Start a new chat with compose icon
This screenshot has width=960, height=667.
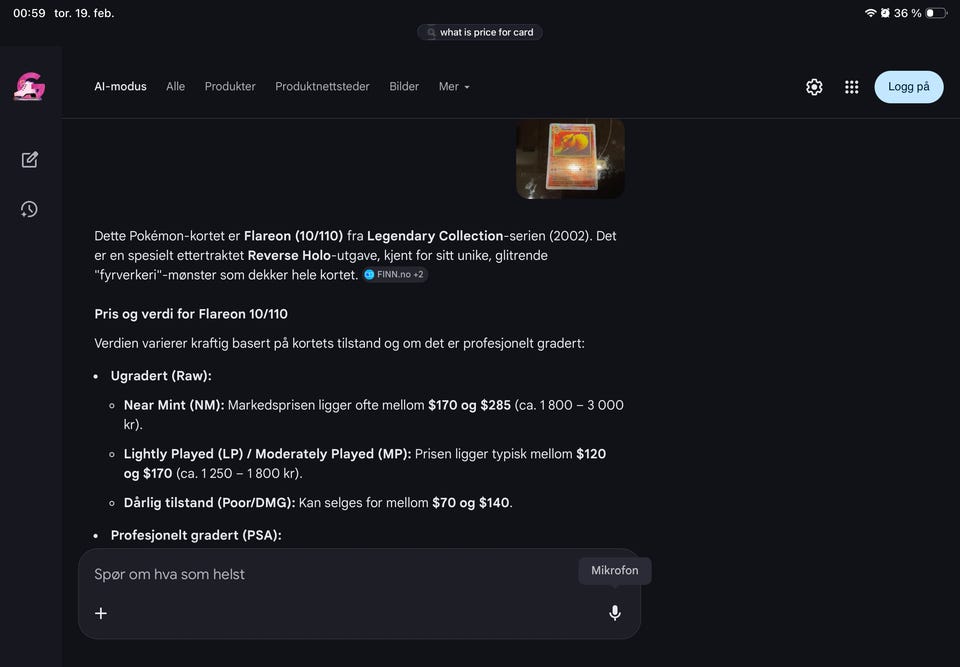[29, 160]
